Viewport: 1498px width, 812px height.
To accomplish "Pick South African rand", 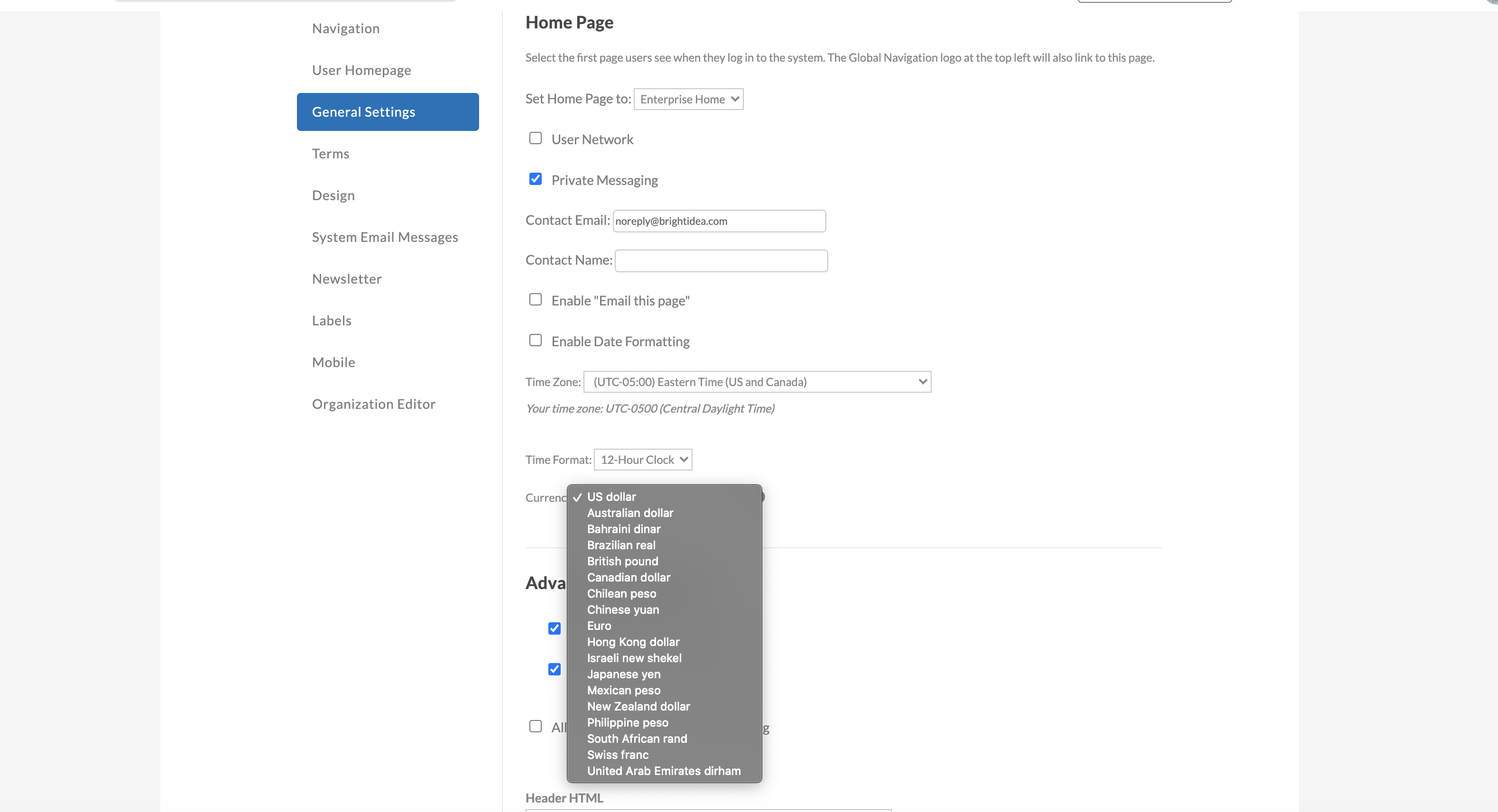I will [x=664, y=738].
